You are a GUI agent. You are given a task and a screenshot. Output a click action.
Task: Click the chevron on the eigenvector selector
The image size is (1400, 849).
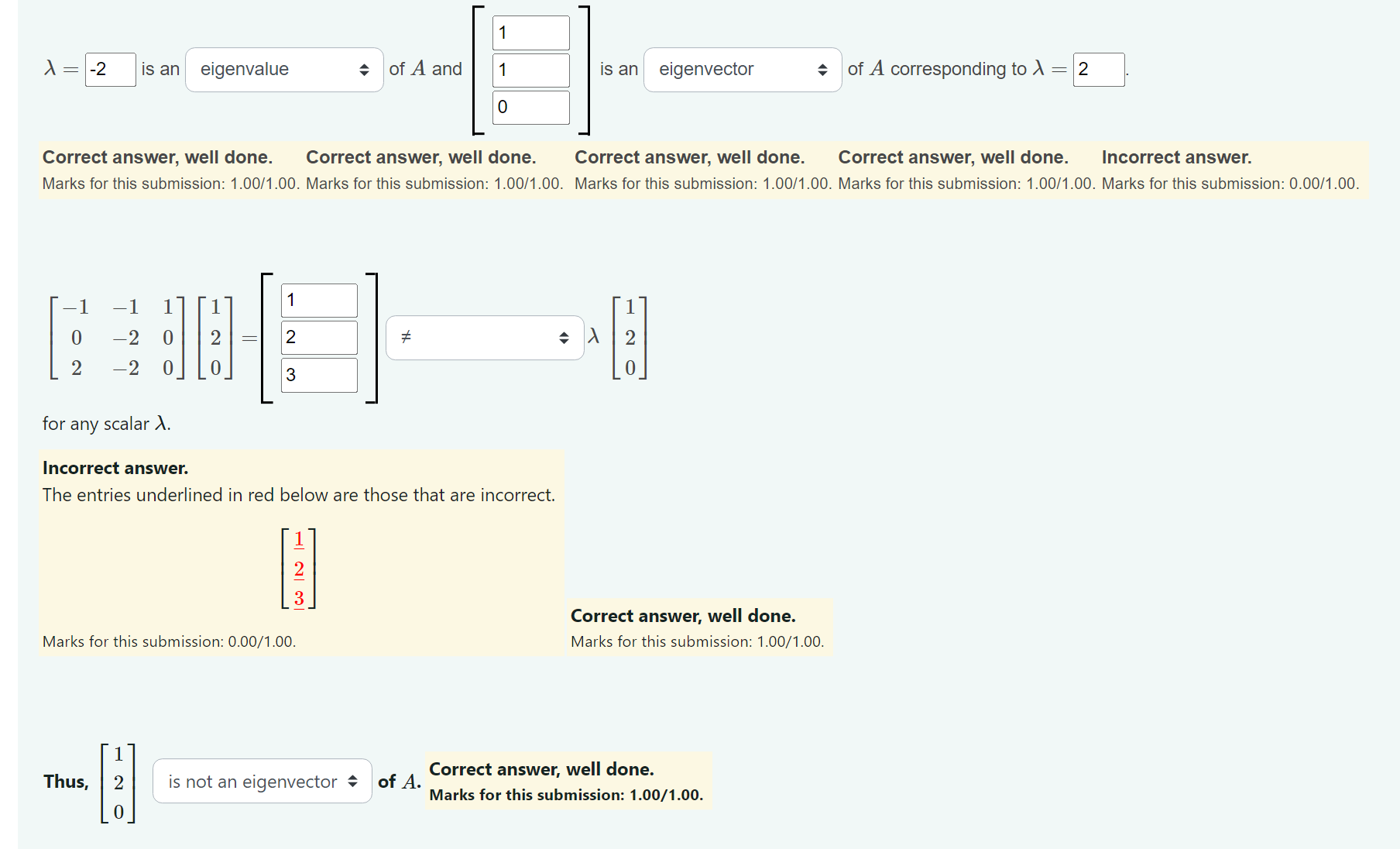click(822, 70)
